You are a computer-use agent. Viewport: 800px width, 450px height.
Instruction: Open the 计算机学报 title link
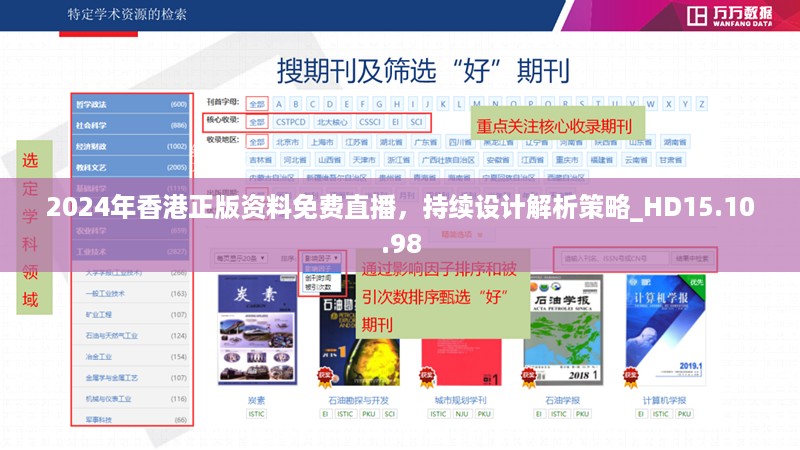coord(665,400)
